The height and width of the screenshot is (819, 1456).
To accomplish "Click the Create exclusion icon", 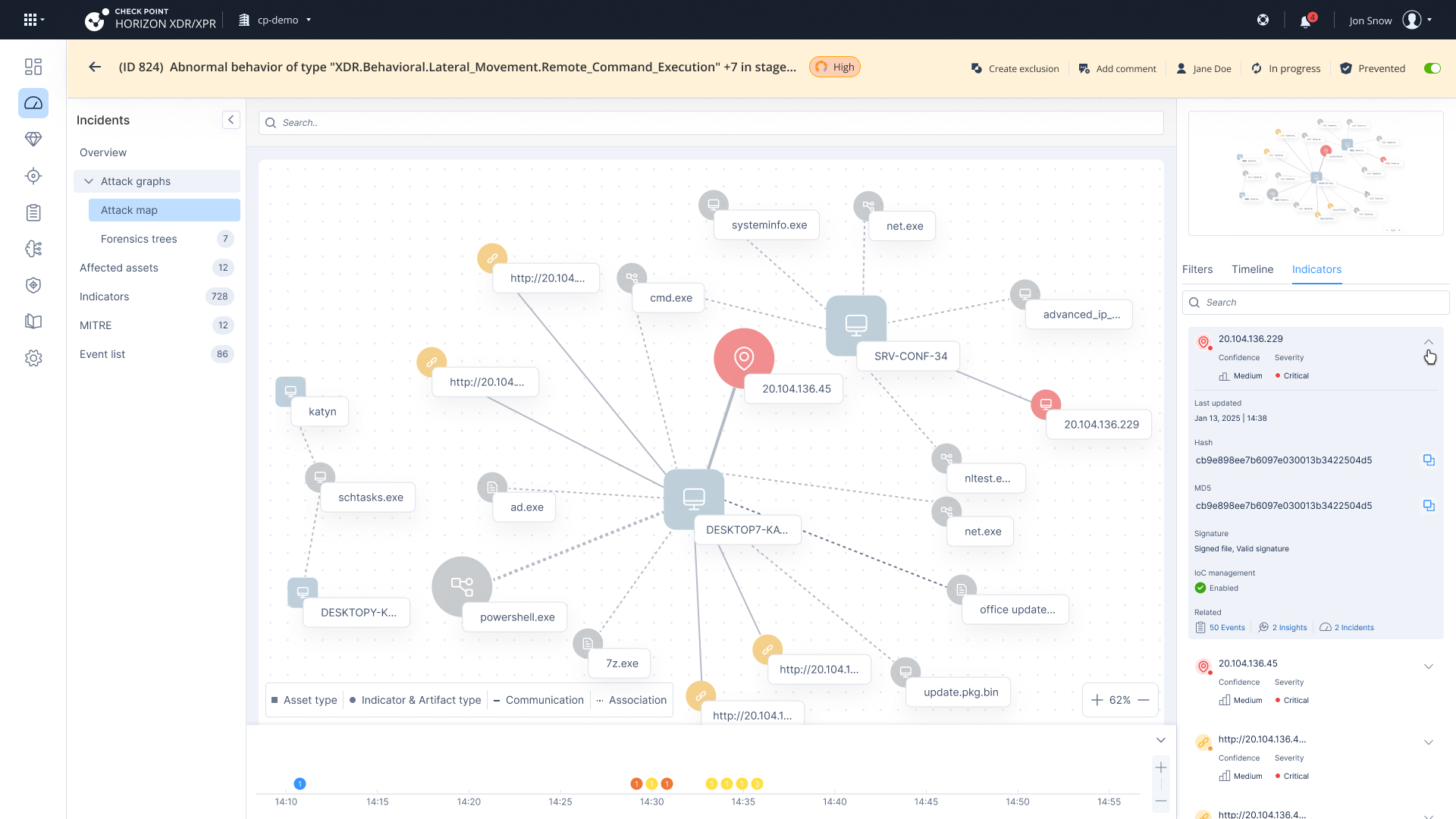I will pyautogui.click(x=977, y=68).
